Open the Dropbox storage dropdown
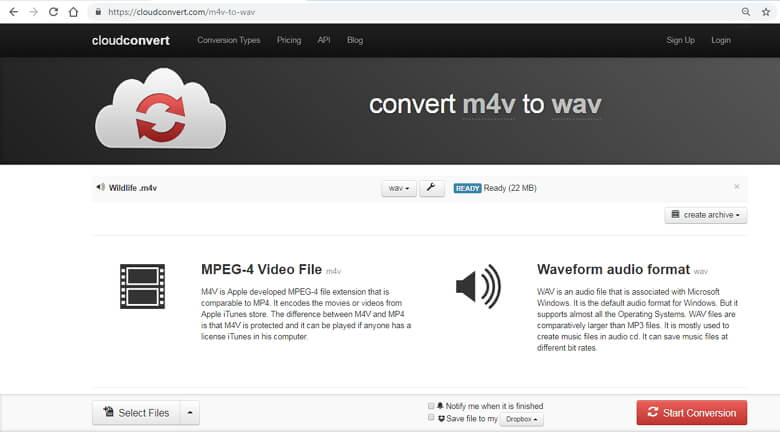 (x=521, y=419)
